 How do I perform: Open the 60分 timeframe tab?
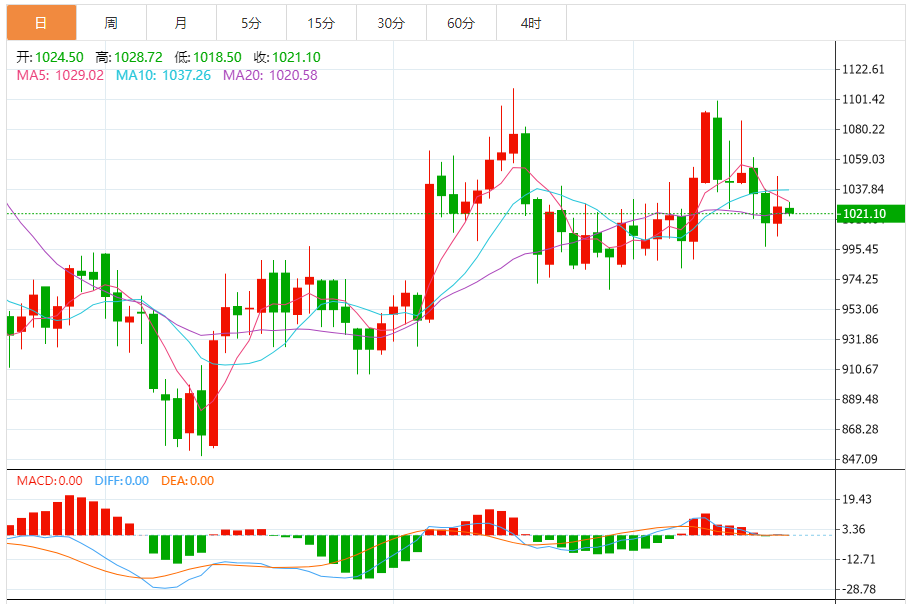click(x=462, y=23)
